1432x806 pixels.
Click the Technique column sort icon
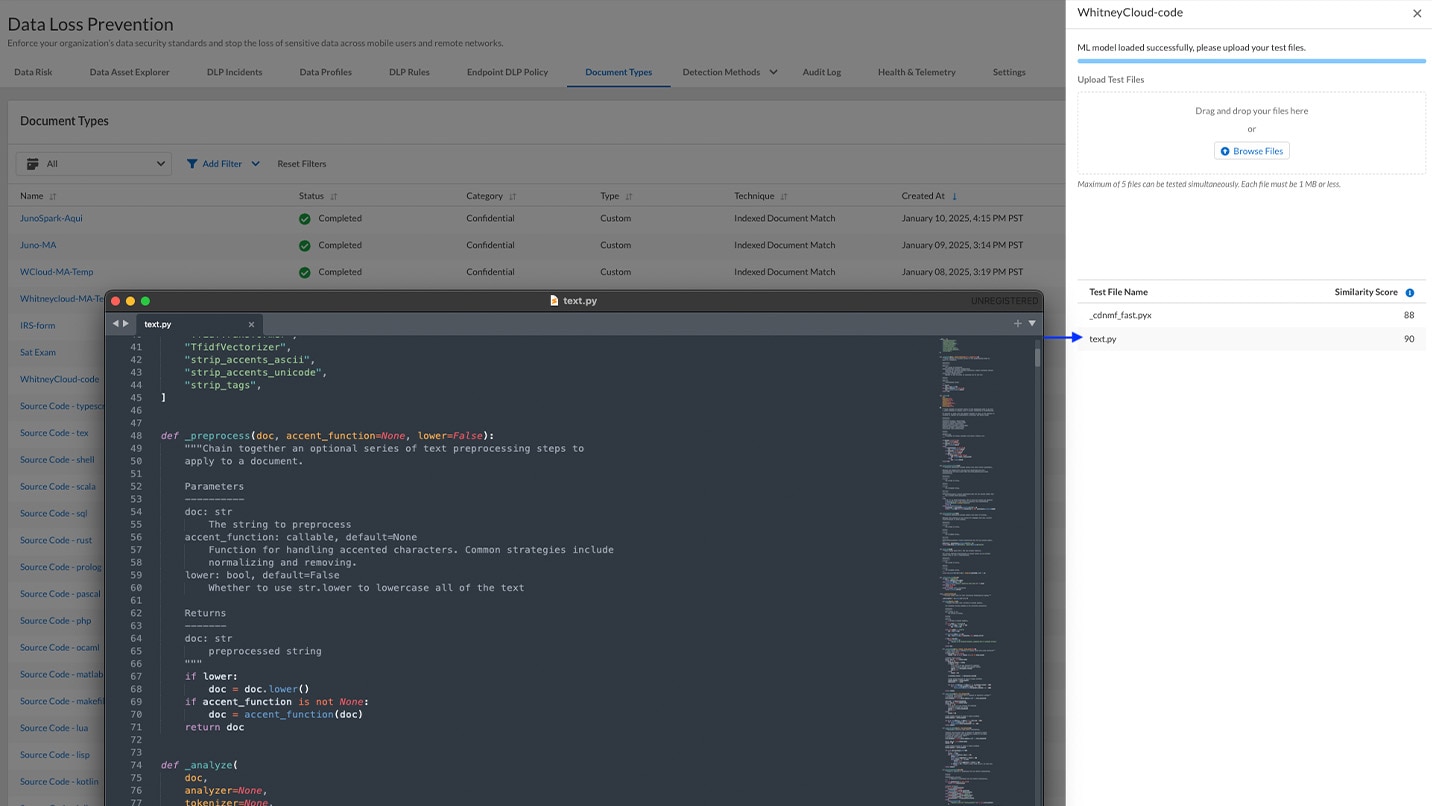click(784, 197)
